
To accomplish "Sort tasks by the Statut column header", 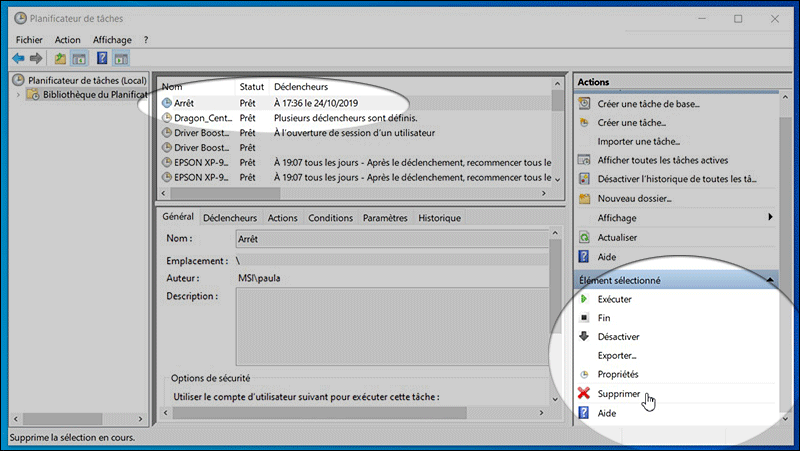I will [x=251, y=87].
